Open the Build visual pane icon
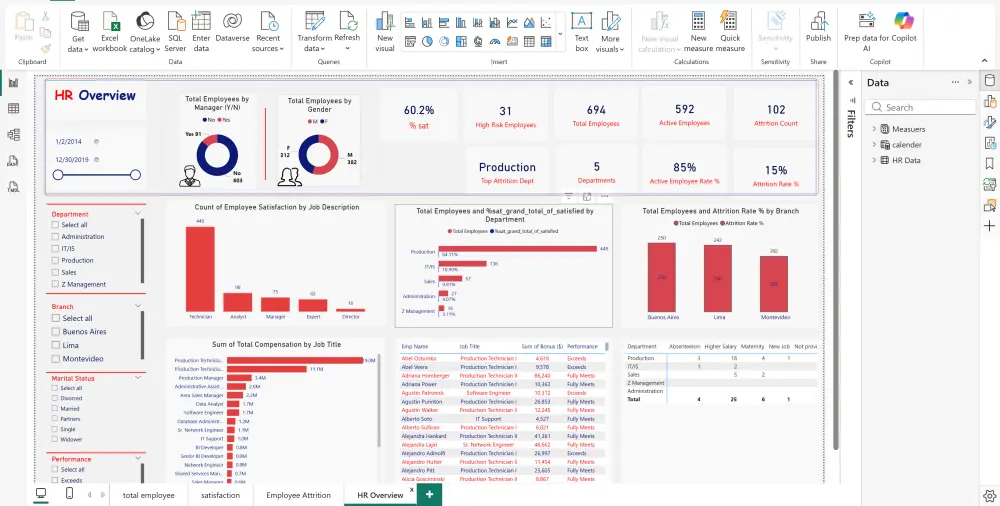The image size is (1000, 506). (989, 101)
